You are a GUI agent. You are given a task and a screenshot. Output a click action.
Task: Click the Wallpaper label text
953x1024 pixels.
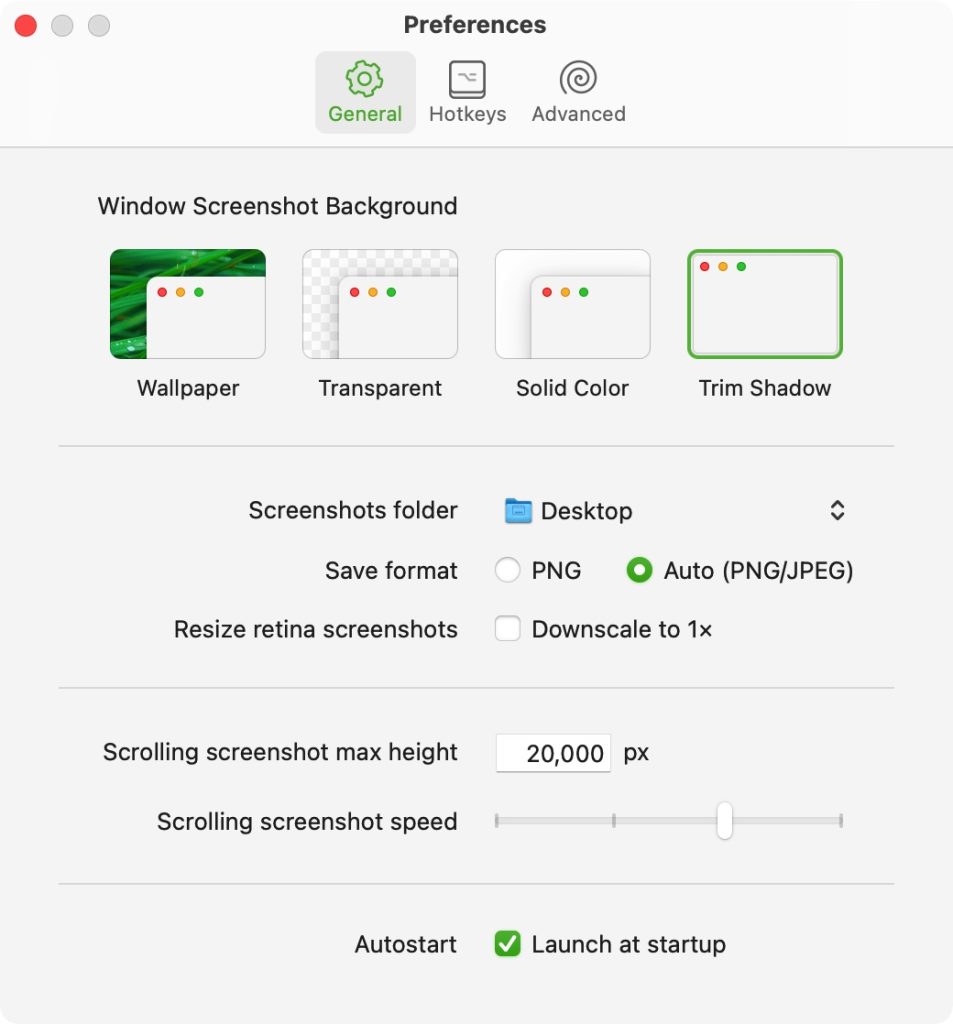(187, 388)
